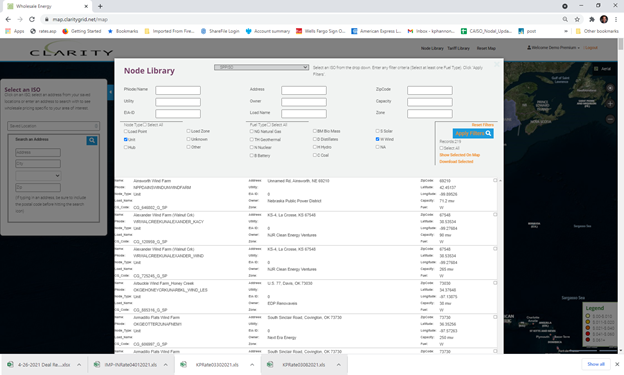
Task: Open the Getting Started bookmark
Action: coord(82,31)
